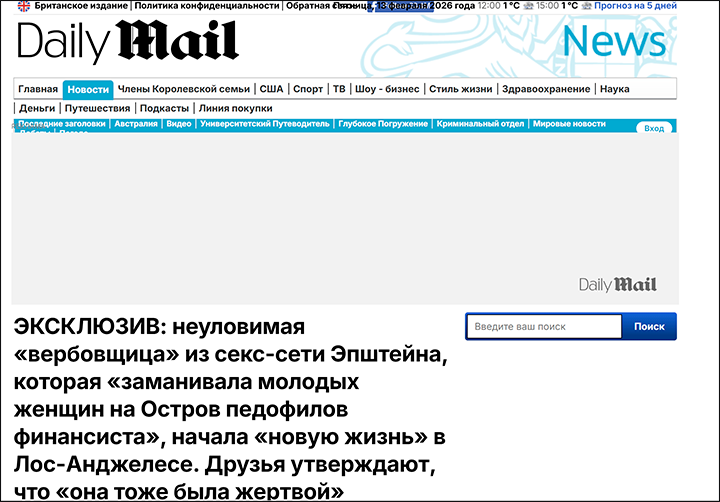Go to the США section
The width and height of the screenshot is (720, 502).
(271, 89)
